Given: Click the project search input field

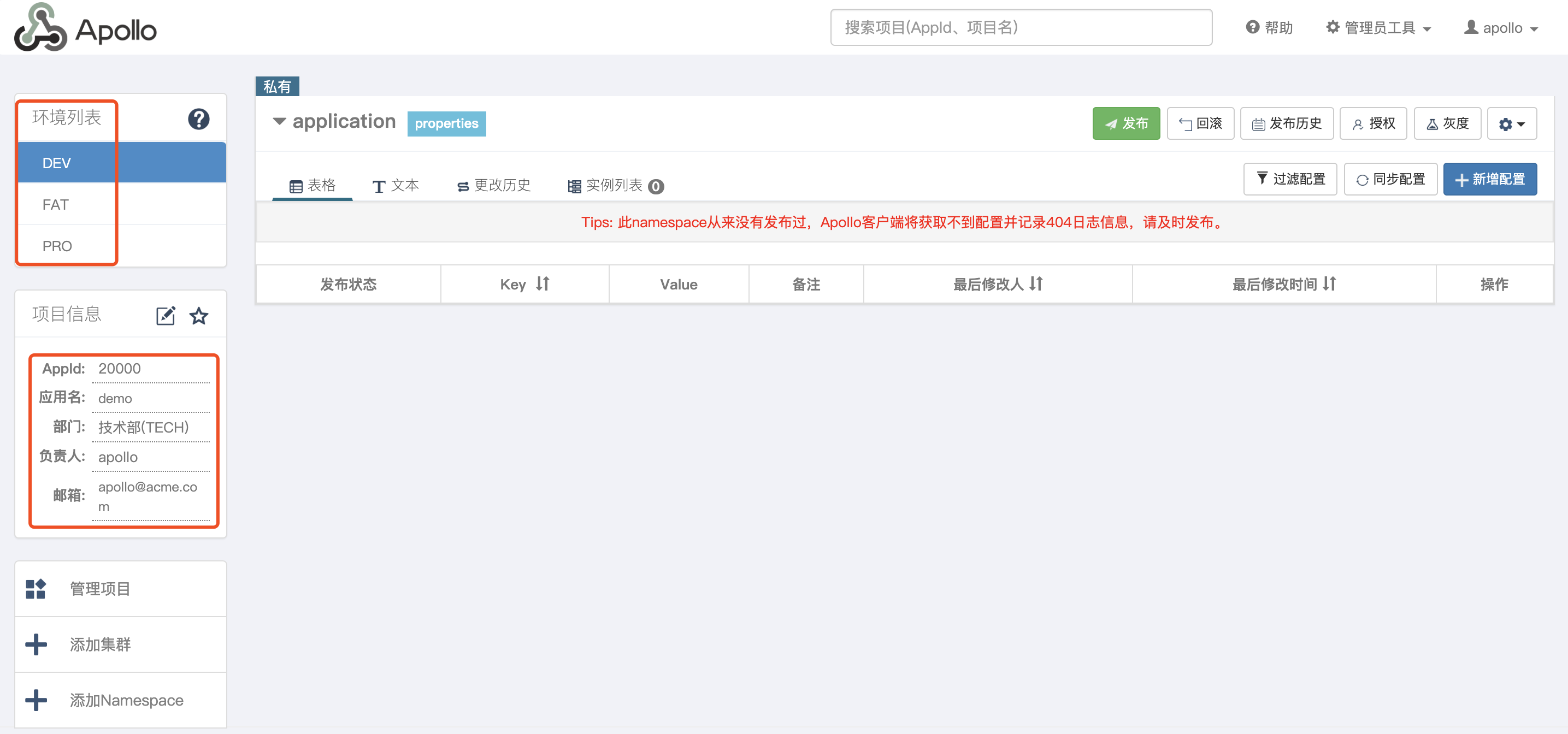Looking at the screenshot, I should pyautogui.click(x=1020, y=27).
